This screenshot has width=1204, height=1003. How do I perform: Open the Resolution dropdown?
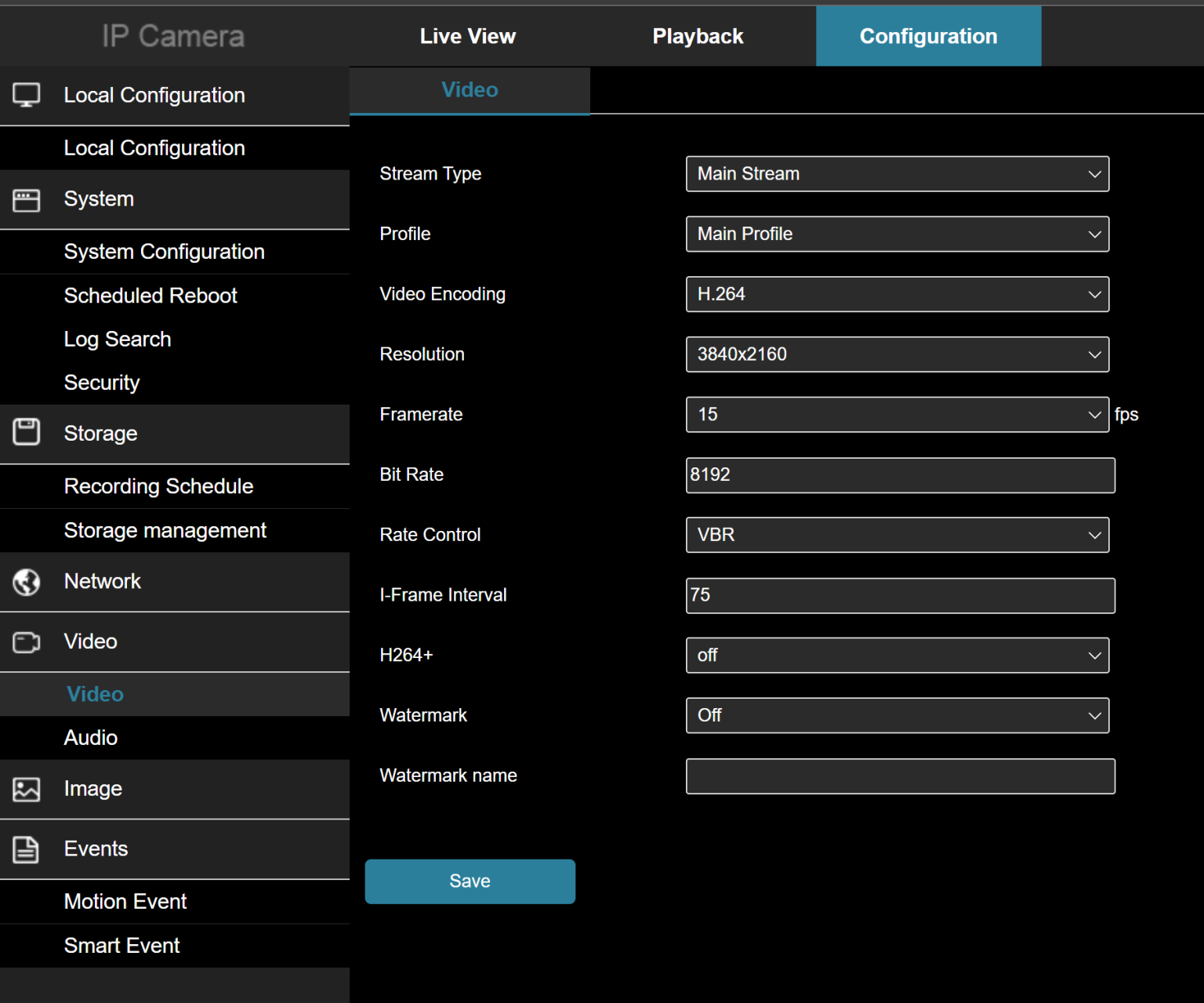[x=897, y=354]
